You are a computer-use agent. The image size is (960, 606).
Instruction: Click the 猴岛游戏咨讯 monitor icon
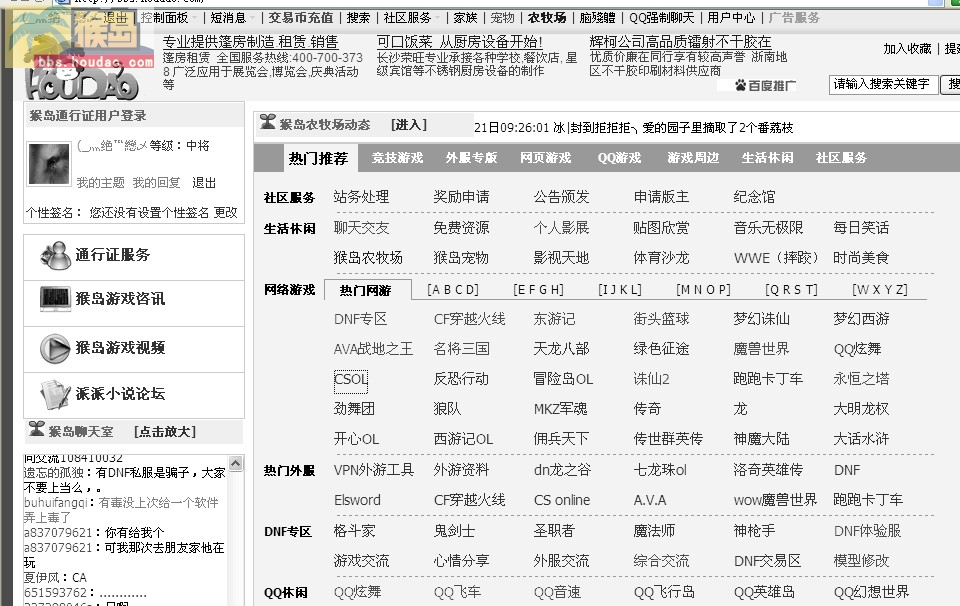(55, 299)
